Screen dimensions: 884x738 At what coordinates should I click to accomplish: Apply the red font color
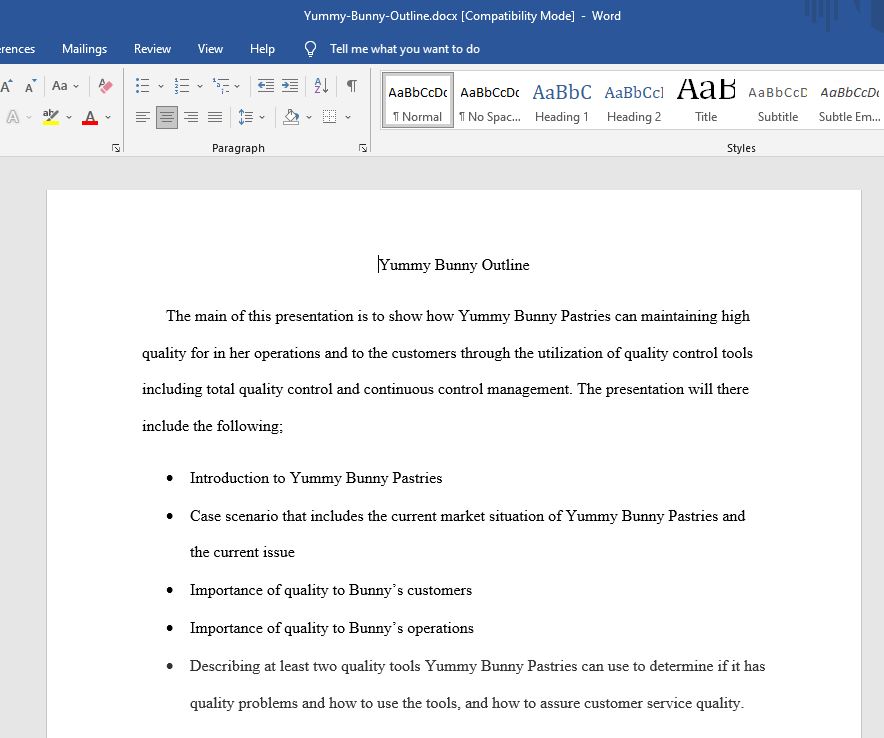tap(90, 117)
